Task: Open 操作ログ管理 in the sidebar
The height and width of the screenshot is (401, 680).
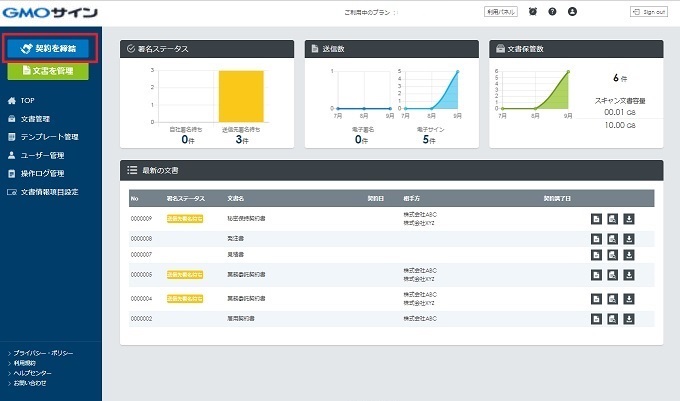Action: (42, 173)
